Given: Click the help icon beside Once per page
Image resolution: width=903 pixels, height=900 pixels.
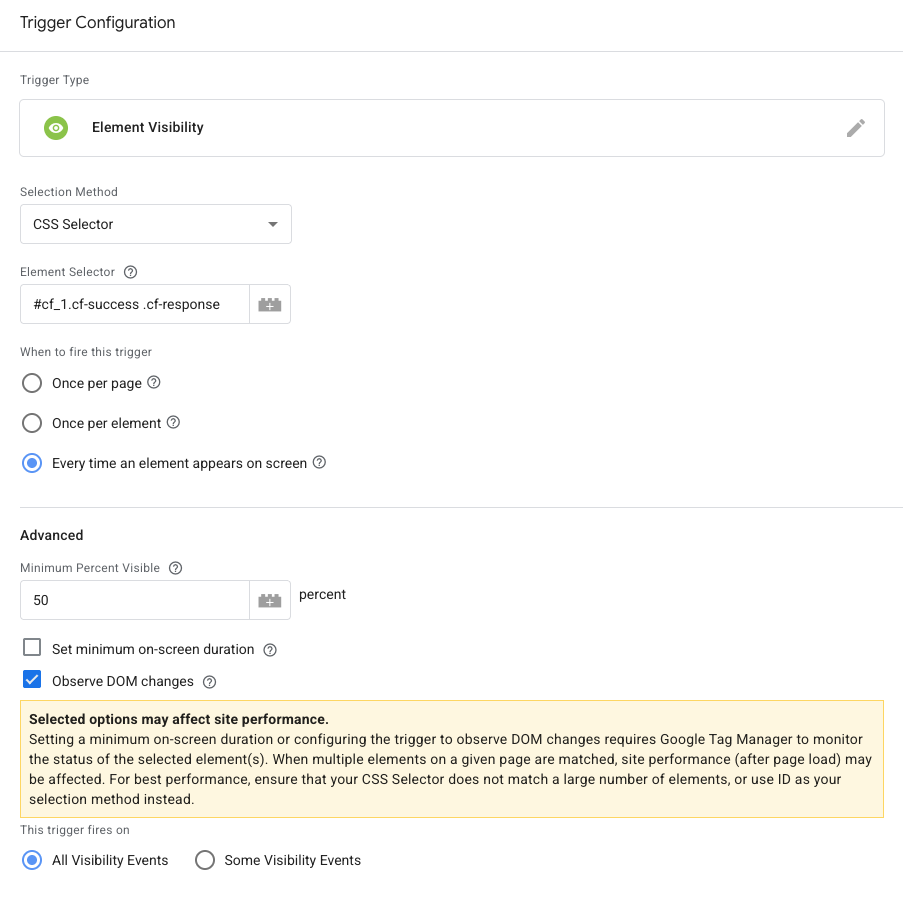Looking at the screenshot, I should [155, 382].
